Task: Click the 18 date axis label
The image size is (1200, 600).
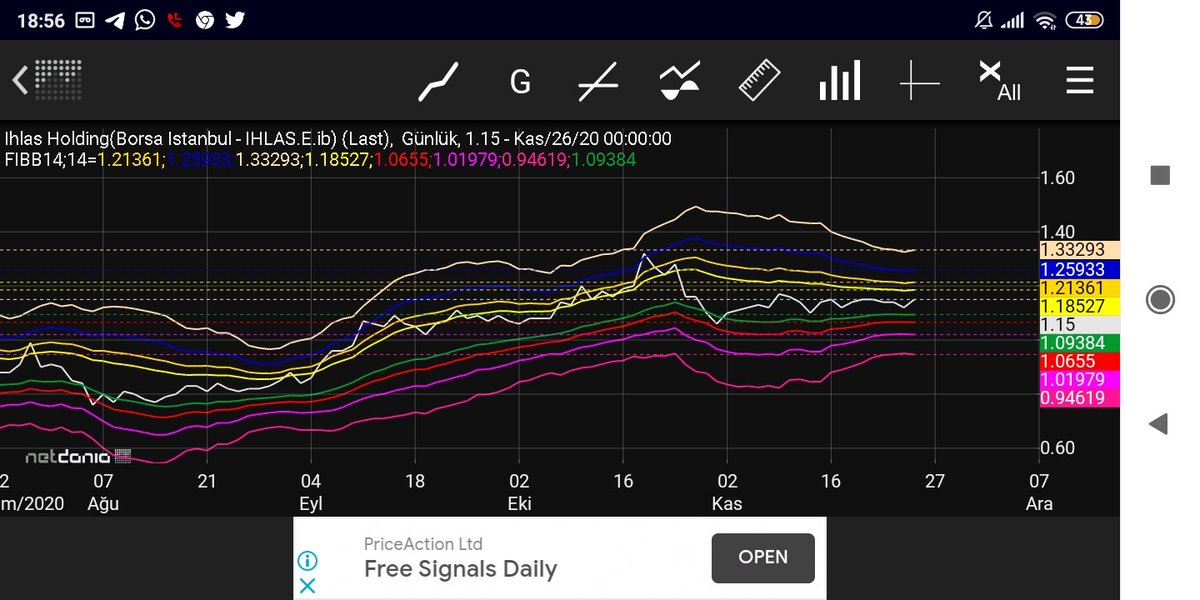Action: (x=415, y=481)
